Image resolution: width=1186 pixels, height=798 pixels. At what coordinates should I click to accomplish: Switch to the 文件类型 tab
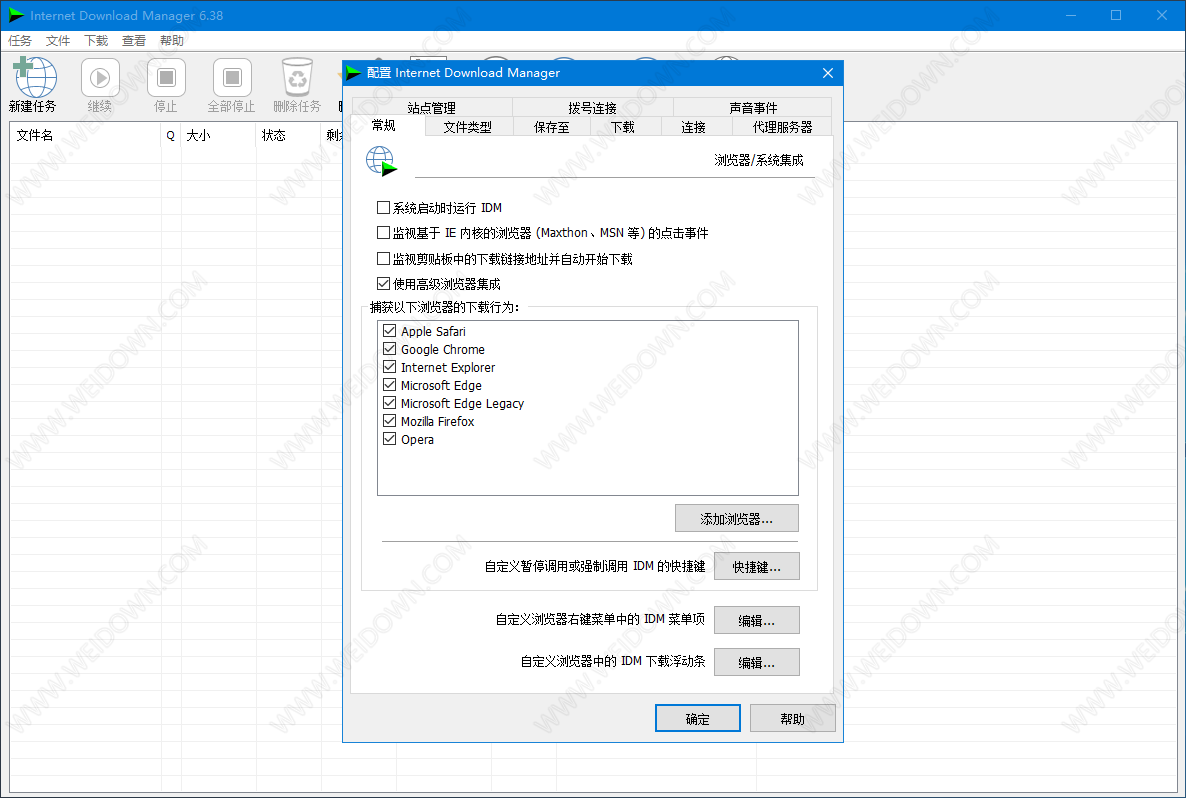click(468, 127)
